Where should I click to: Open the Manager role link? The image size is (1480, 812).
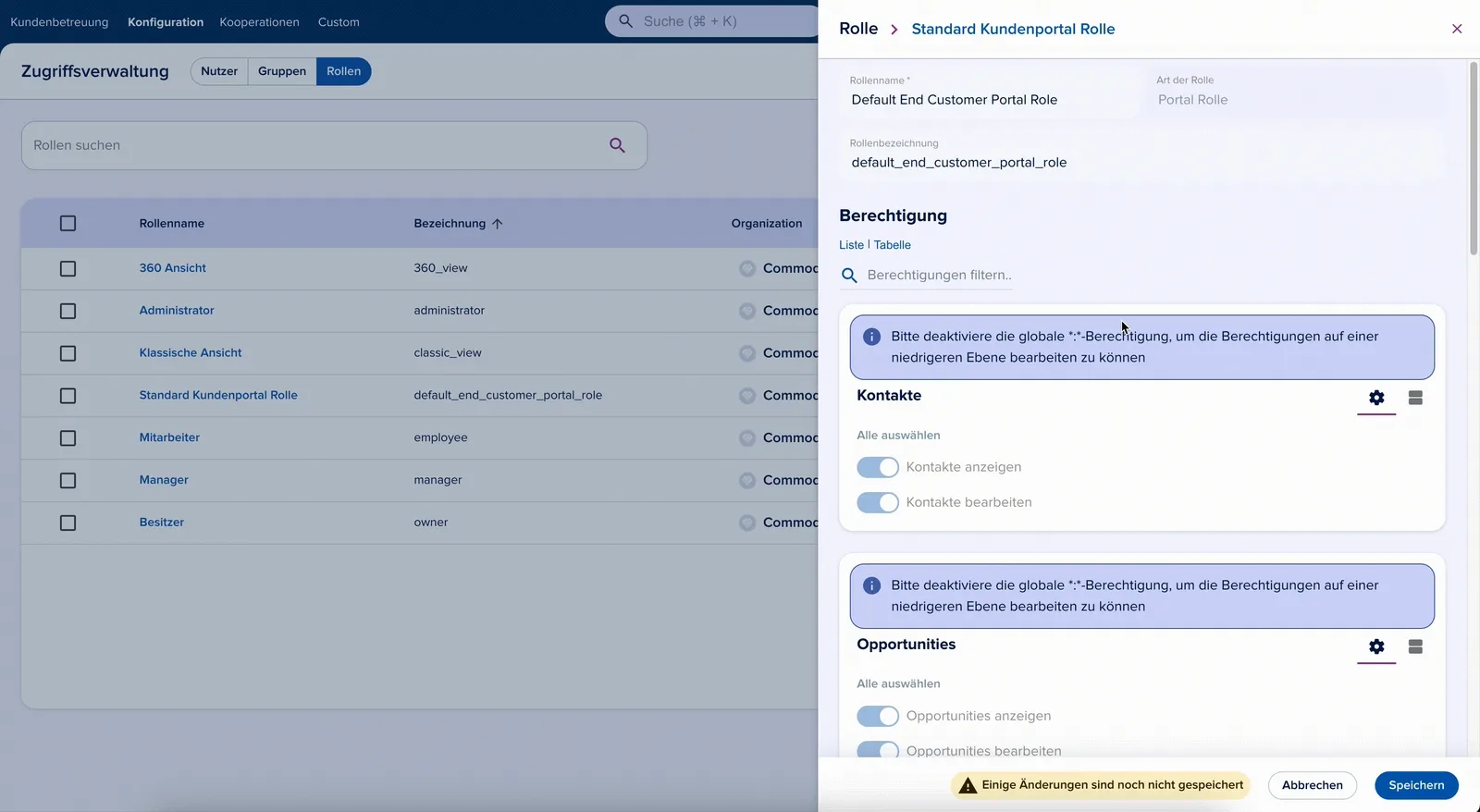tap(164, 480)
